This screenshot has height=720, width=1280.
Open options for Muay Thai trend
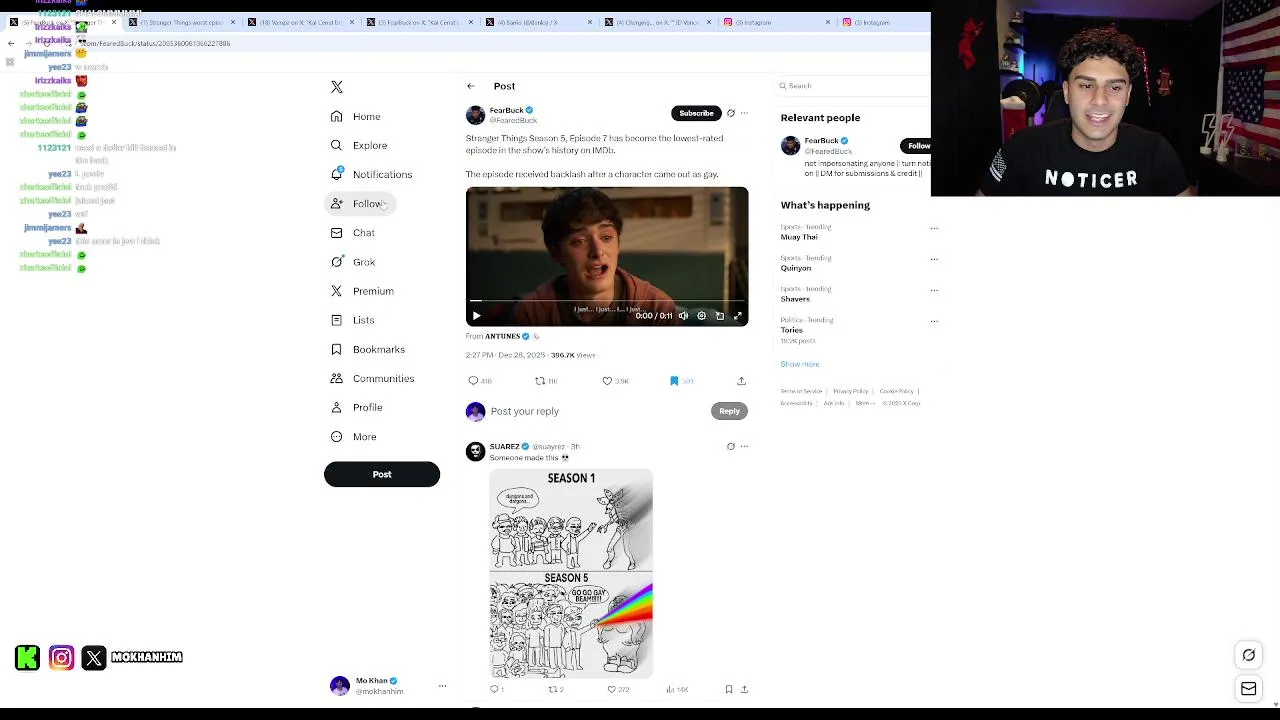click(934, 228)
